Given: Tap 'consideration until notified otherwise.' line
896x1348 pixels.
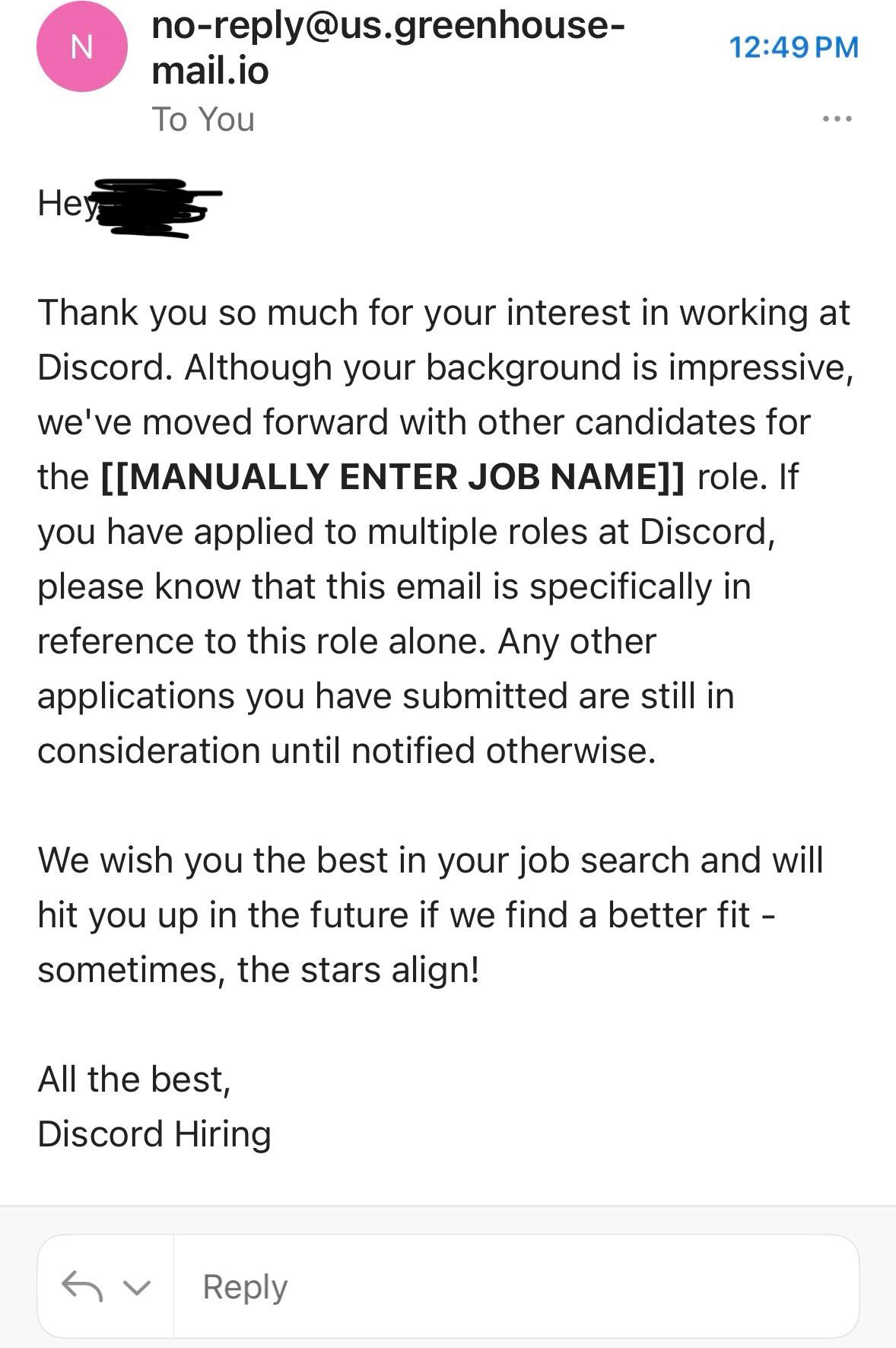Looking at the screenshot, I should click(x=346, y=751).
